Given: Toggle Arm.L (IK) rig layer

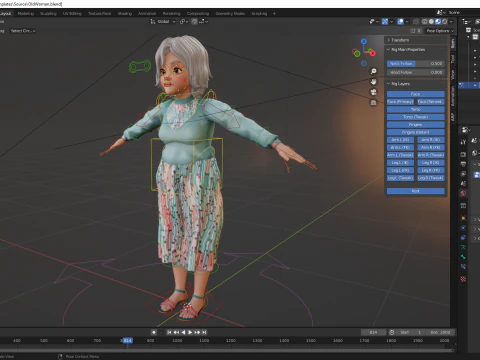Looking at the screenshot, I should click(x=400, y=140).
